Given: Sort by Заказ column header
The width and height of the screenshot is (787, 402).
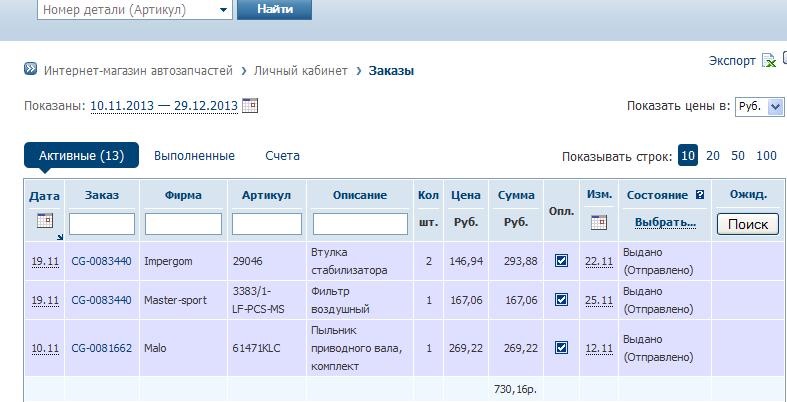Looking at the screenshot, I should [102, 195].
